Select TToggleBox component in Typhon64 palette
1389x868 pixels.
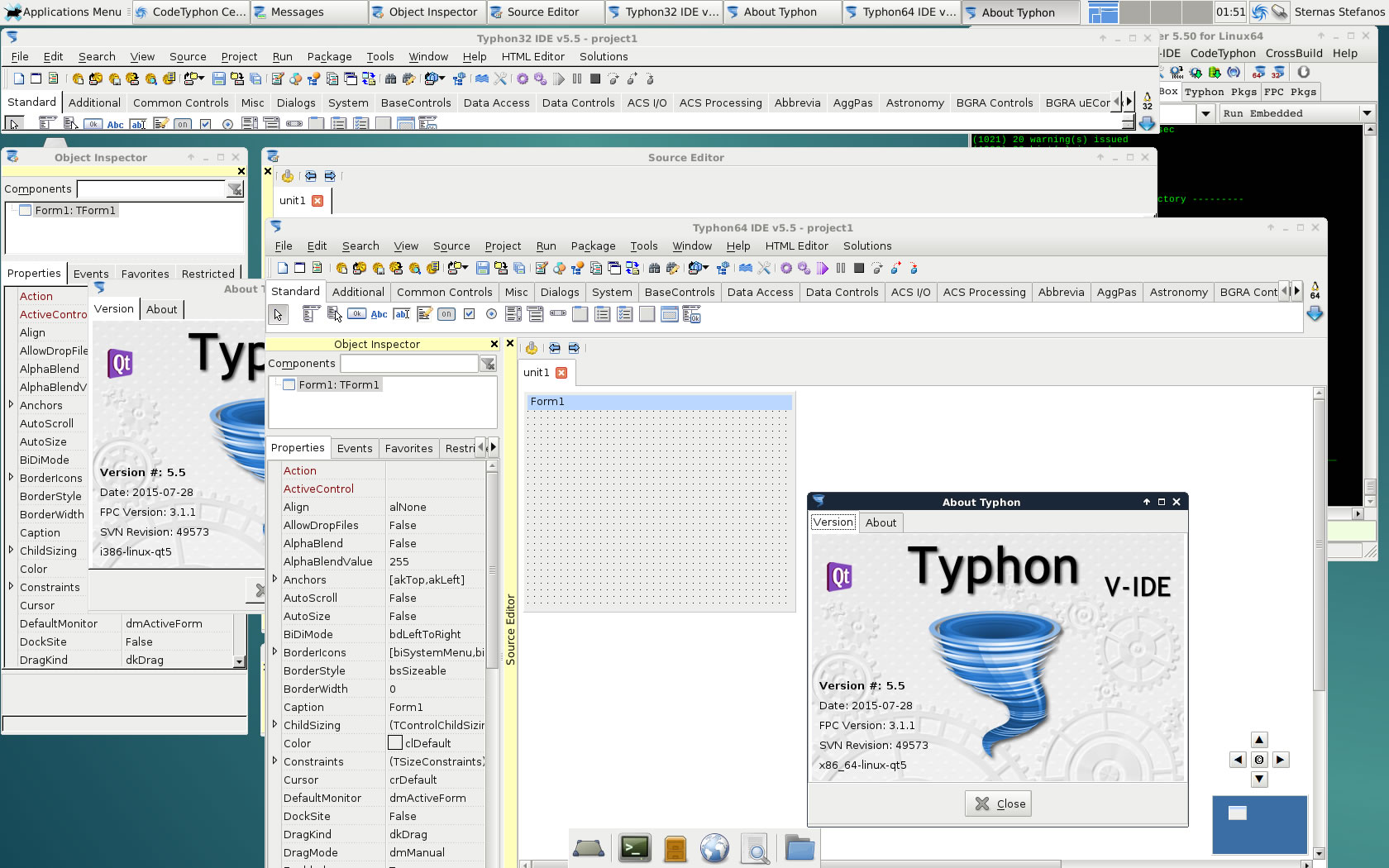click(446, 314)
